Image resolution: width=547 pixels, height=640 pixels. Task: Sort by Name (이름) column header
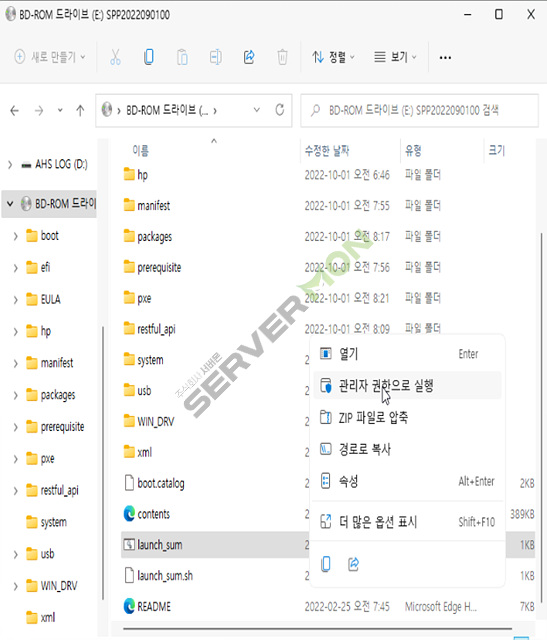tap(140, 151)
